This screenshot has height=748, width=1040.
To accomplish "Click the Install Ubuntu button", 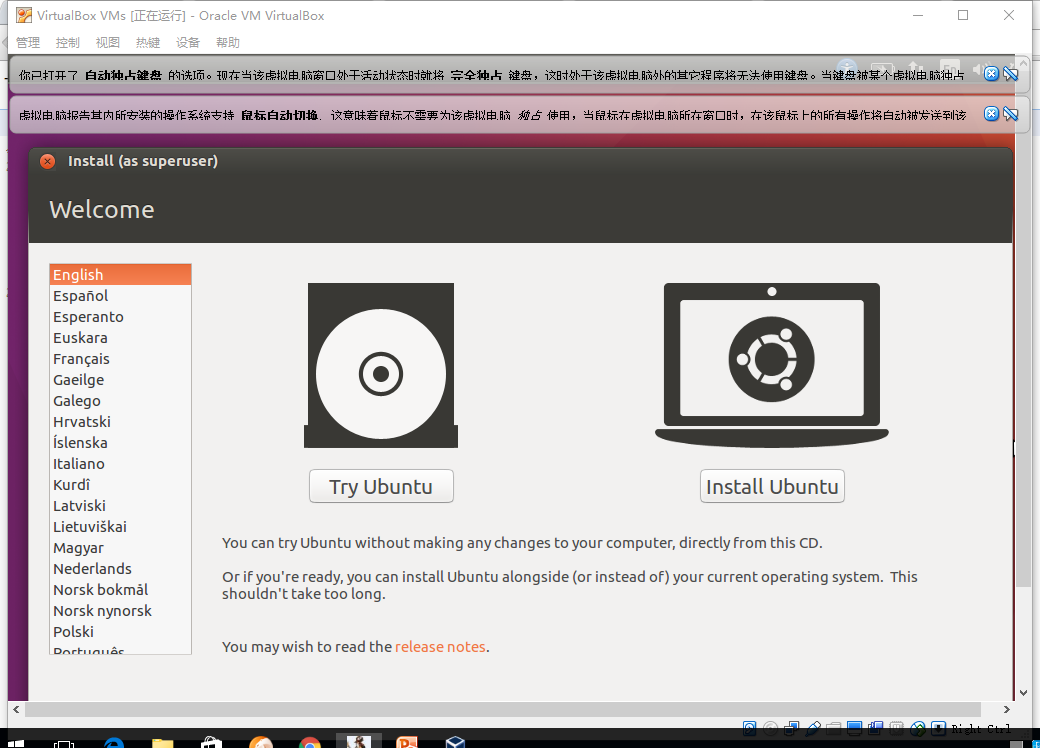I will coord(772,486).
